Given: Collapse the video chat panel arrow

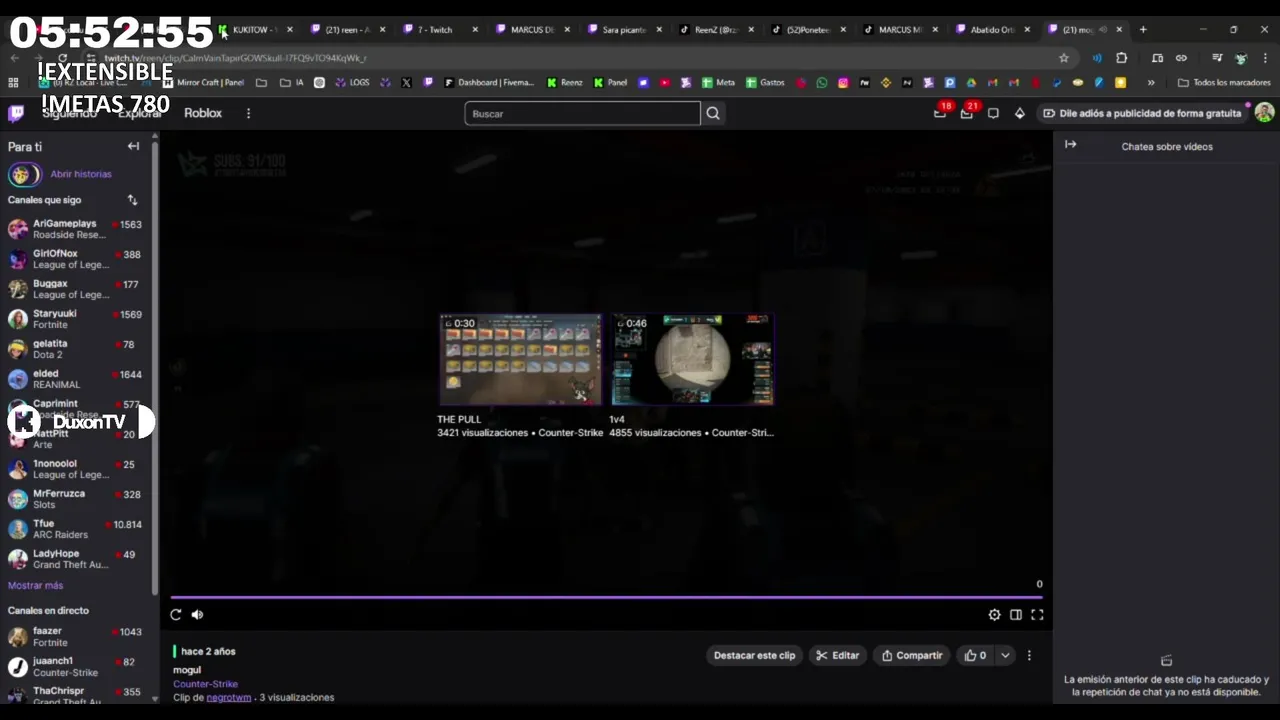Looking at the screenshot, I should tap(1071, 145).
